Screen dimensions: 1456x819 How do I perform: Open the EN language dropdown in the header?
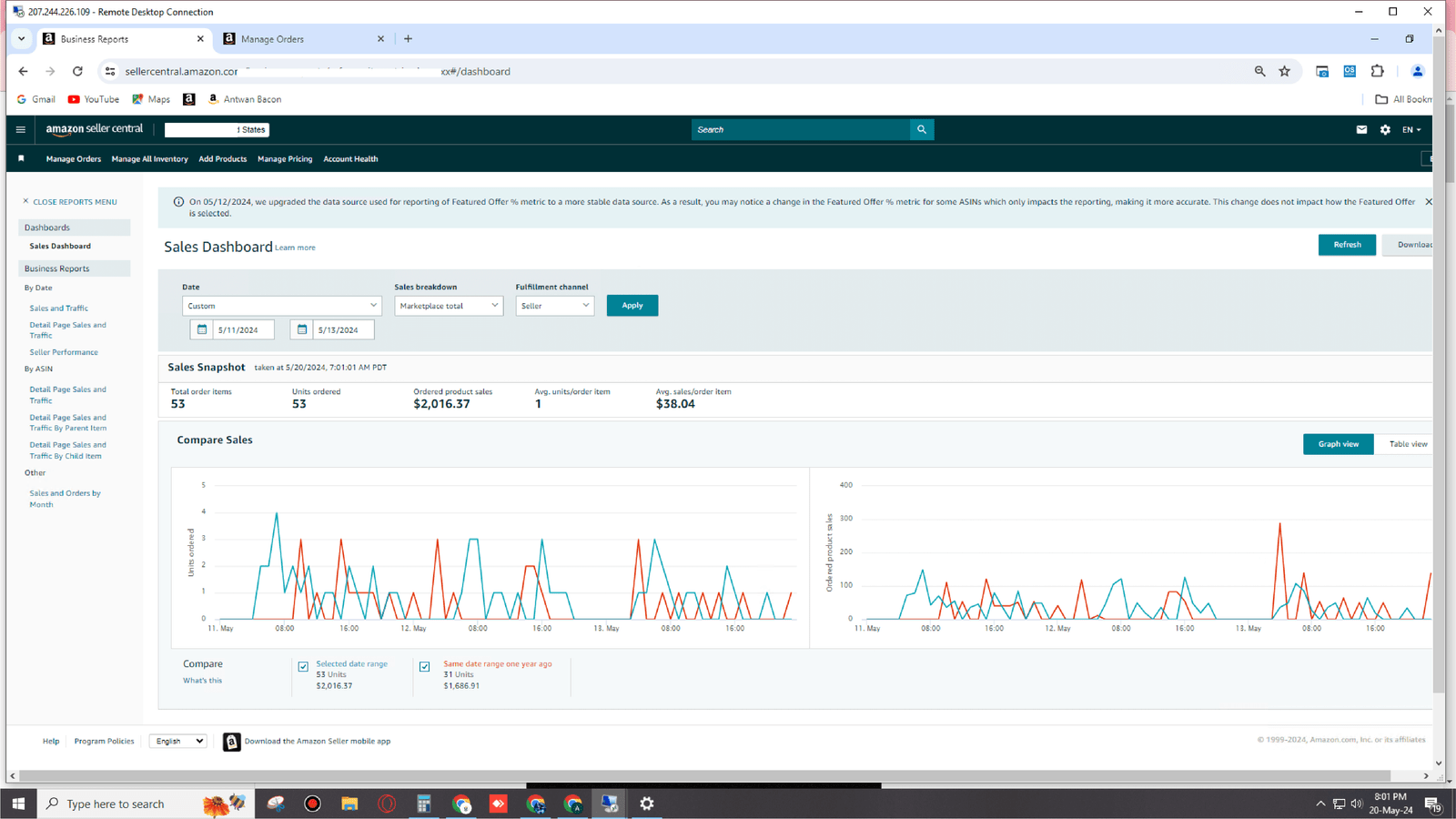click(x=1410, y=129)
